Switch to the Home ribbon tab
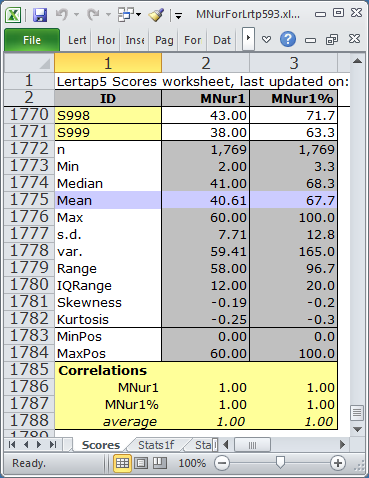 [106, 40]
